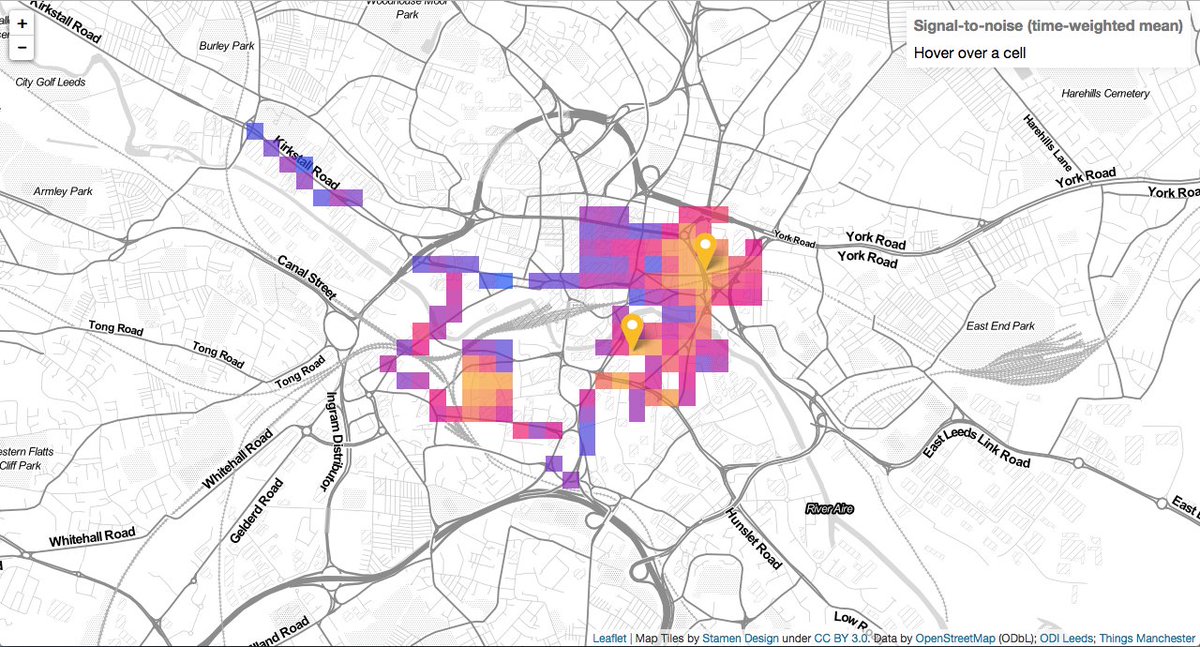1200x647 pixels.
Task: Select the lower yellow gateway marker
Action: click(631, 332)
